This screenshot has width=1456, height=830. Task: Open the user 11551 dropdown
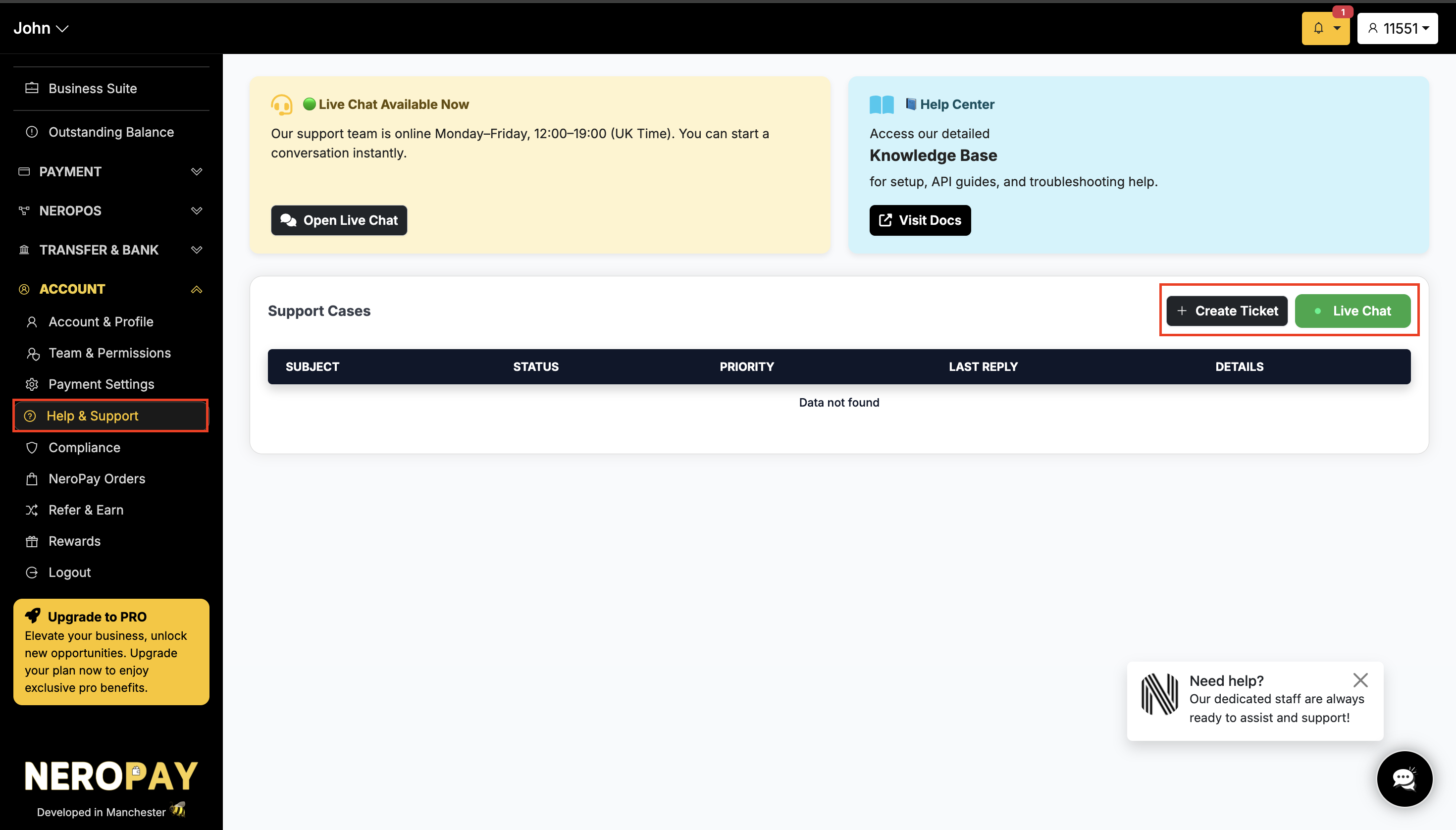[x=1397, y=28]
